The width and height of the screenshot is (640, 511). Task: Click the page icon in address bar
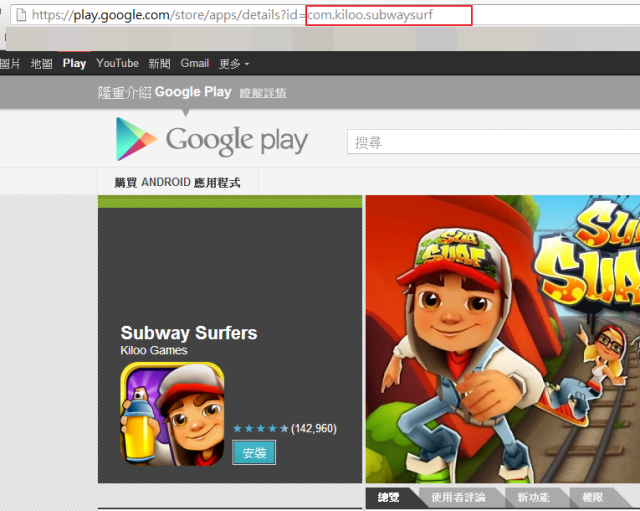point(20,15)
